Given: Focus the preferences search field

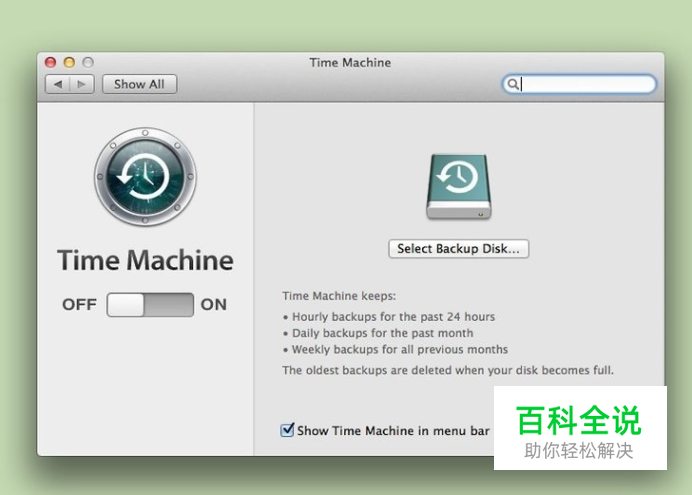Looking at the screenshot, I should point(579,84).
